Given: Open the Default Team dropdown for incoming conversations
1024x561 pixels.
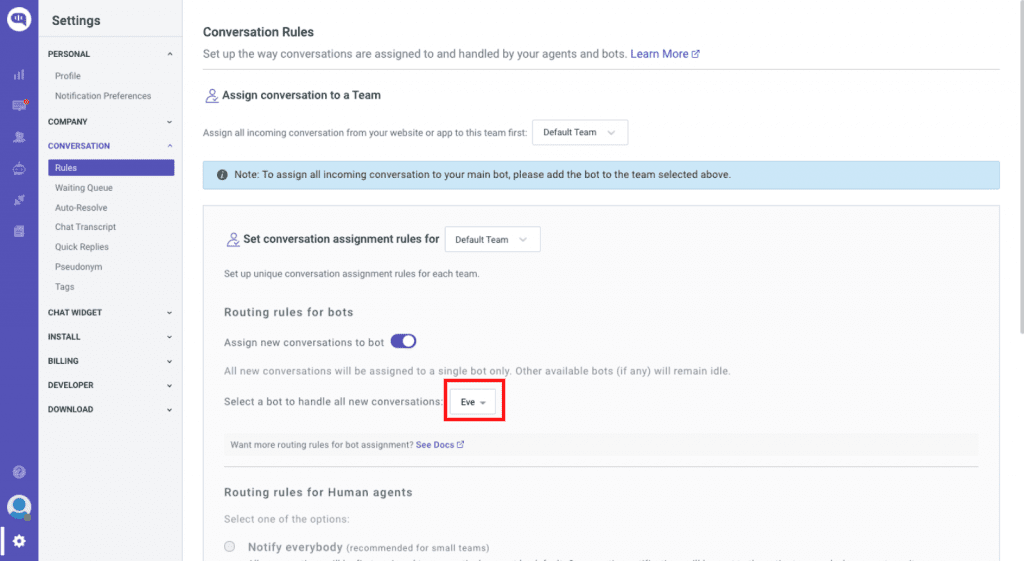Looking at the screenshot, I should pyautogui.click(x=580, y=132).
